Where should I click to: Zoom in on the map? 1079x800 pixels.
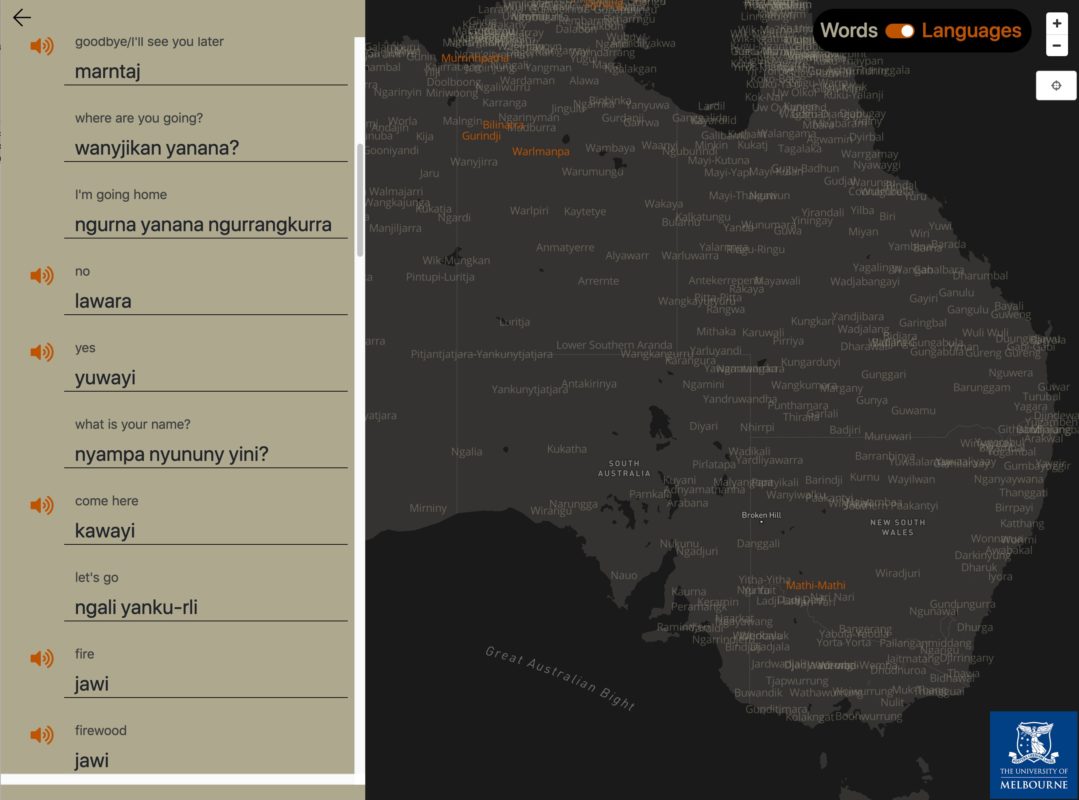(x=1057, y=24)
